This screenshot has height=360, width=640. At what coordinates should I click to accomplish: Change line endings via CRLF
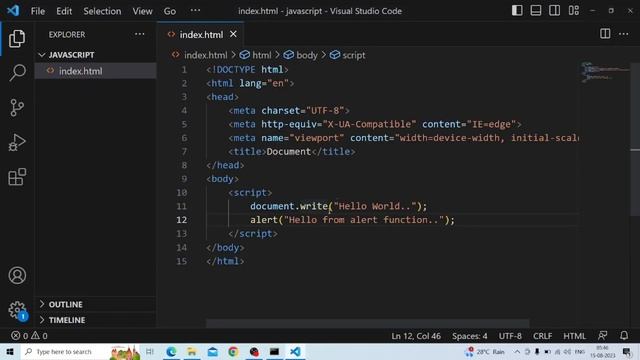pyautogui.click(x=542, y=336)
